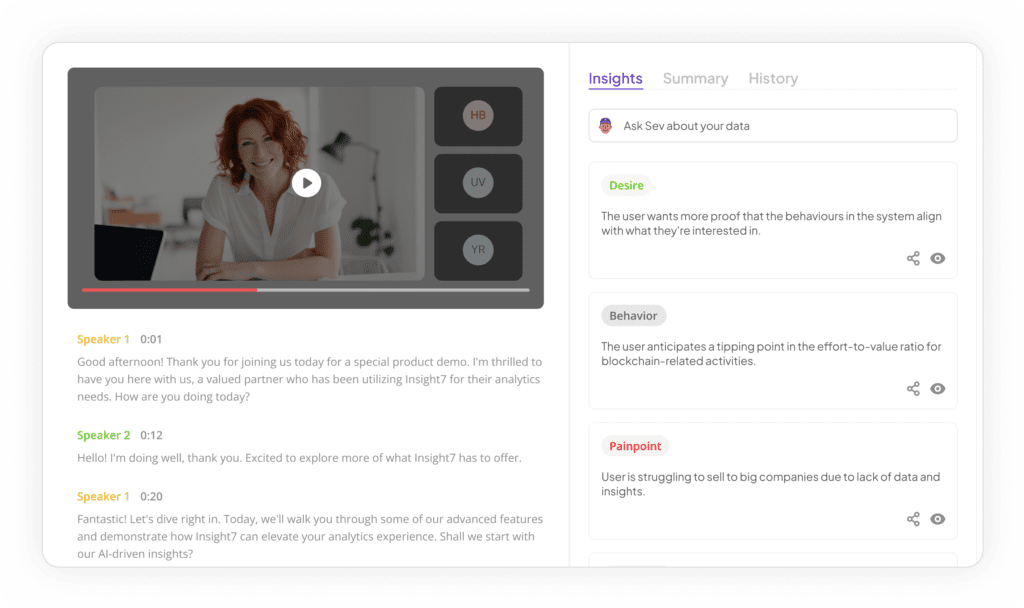Viewport: 1024px width, 608px height.
Task: Jump to Speaker 2 timestamp 0:12
Action: 151,436
